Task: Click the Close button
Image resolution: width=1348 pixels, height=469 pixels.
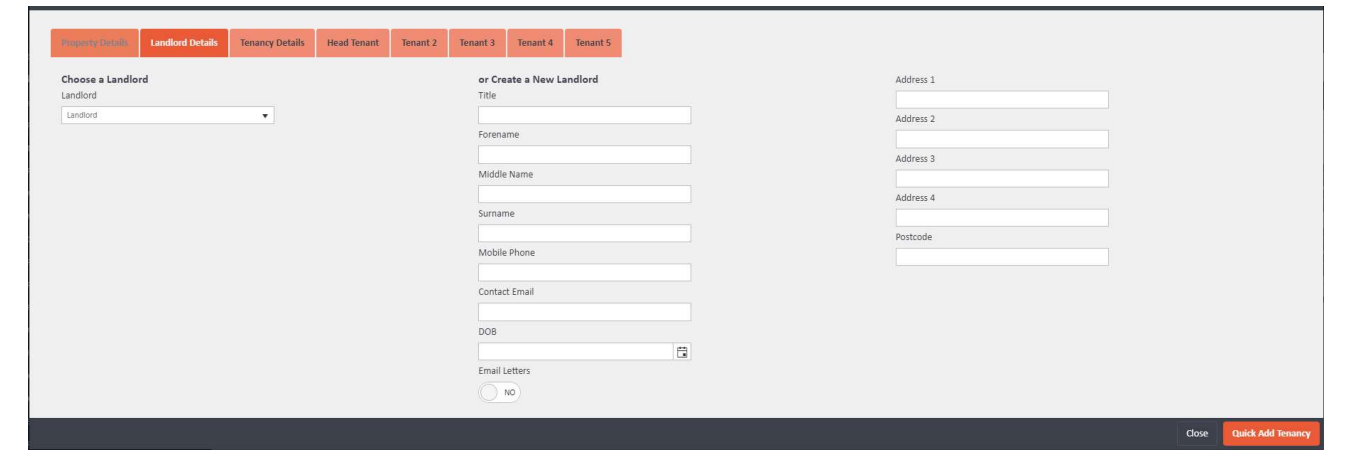Action: coord(1196,433)
